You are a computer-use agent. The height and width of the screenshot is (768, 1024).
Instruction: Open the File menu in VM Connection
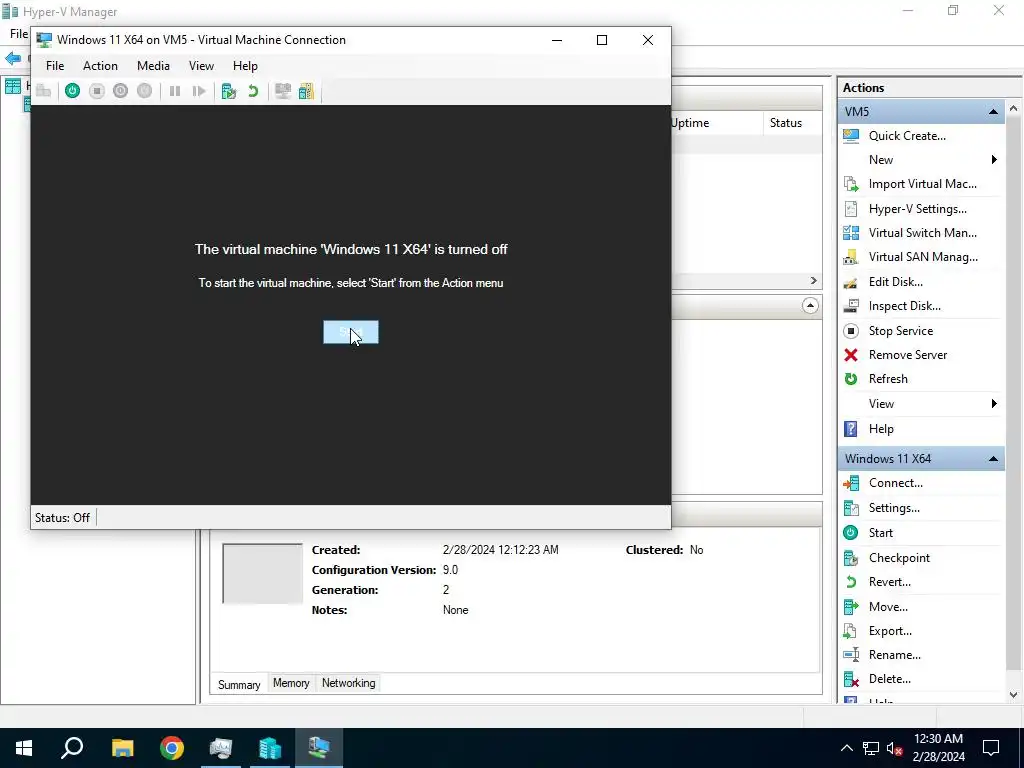55,66
